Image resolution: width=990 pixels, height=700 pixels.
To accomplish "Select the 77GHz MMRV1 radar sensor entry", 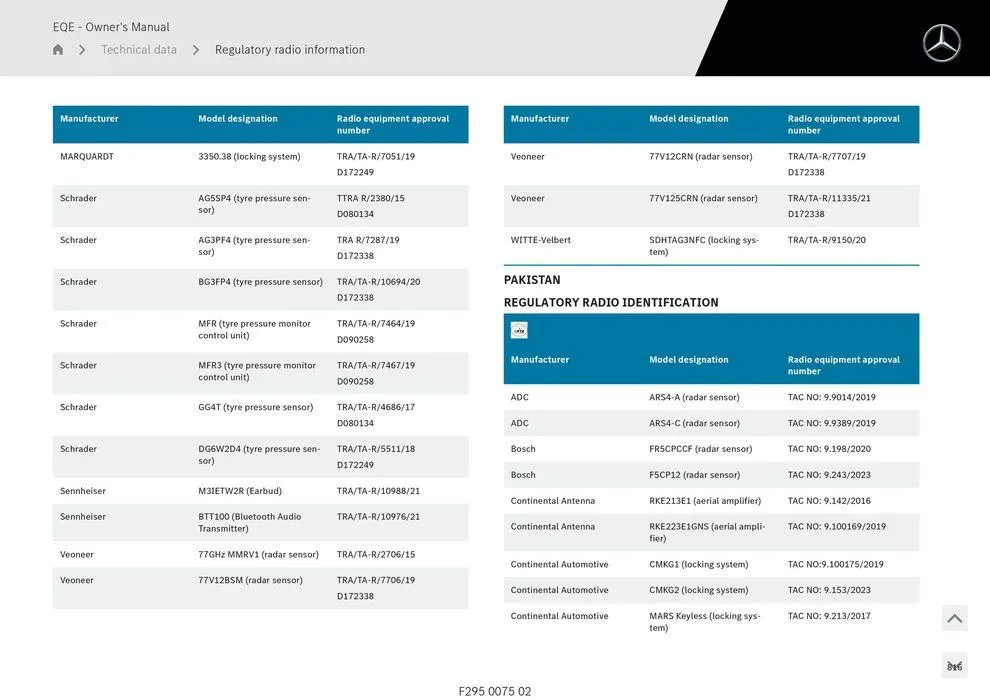I will (x=258, y=554).
